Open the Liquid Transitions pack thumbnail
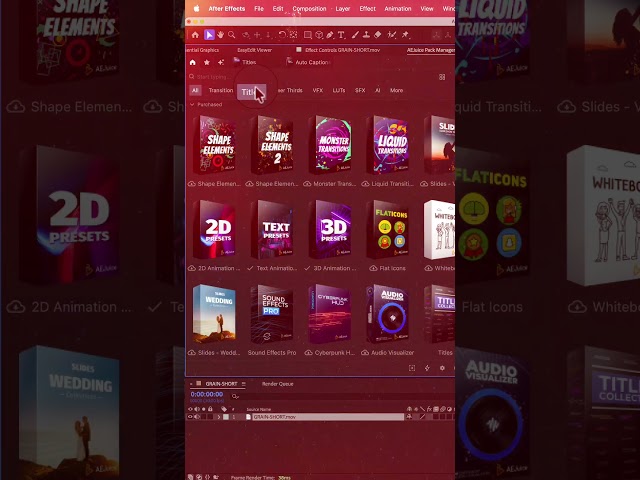 coord(388,145)
